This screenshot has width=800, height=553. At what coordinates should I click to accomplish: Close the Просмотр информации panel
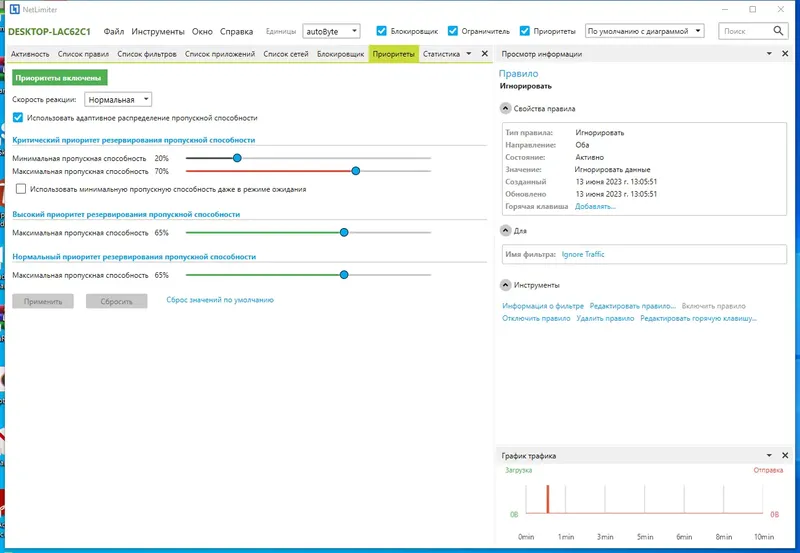[x=785, y=54]
